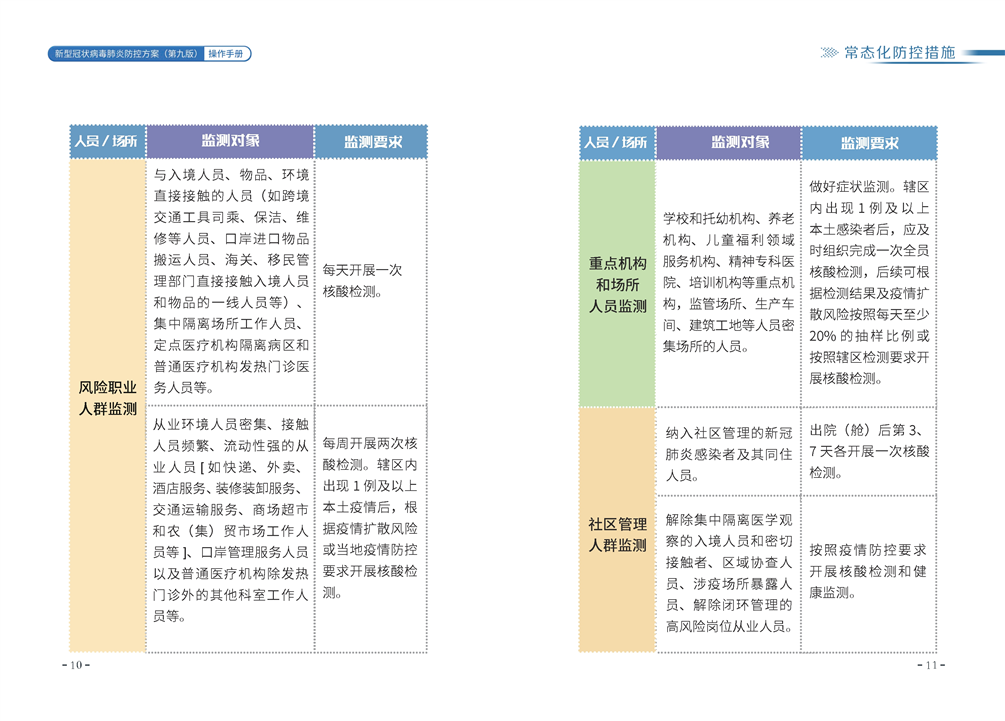Select the 社区管理人群监测 row label
1005x721 pixels.
pyautogui.click(x=616, y=534)
